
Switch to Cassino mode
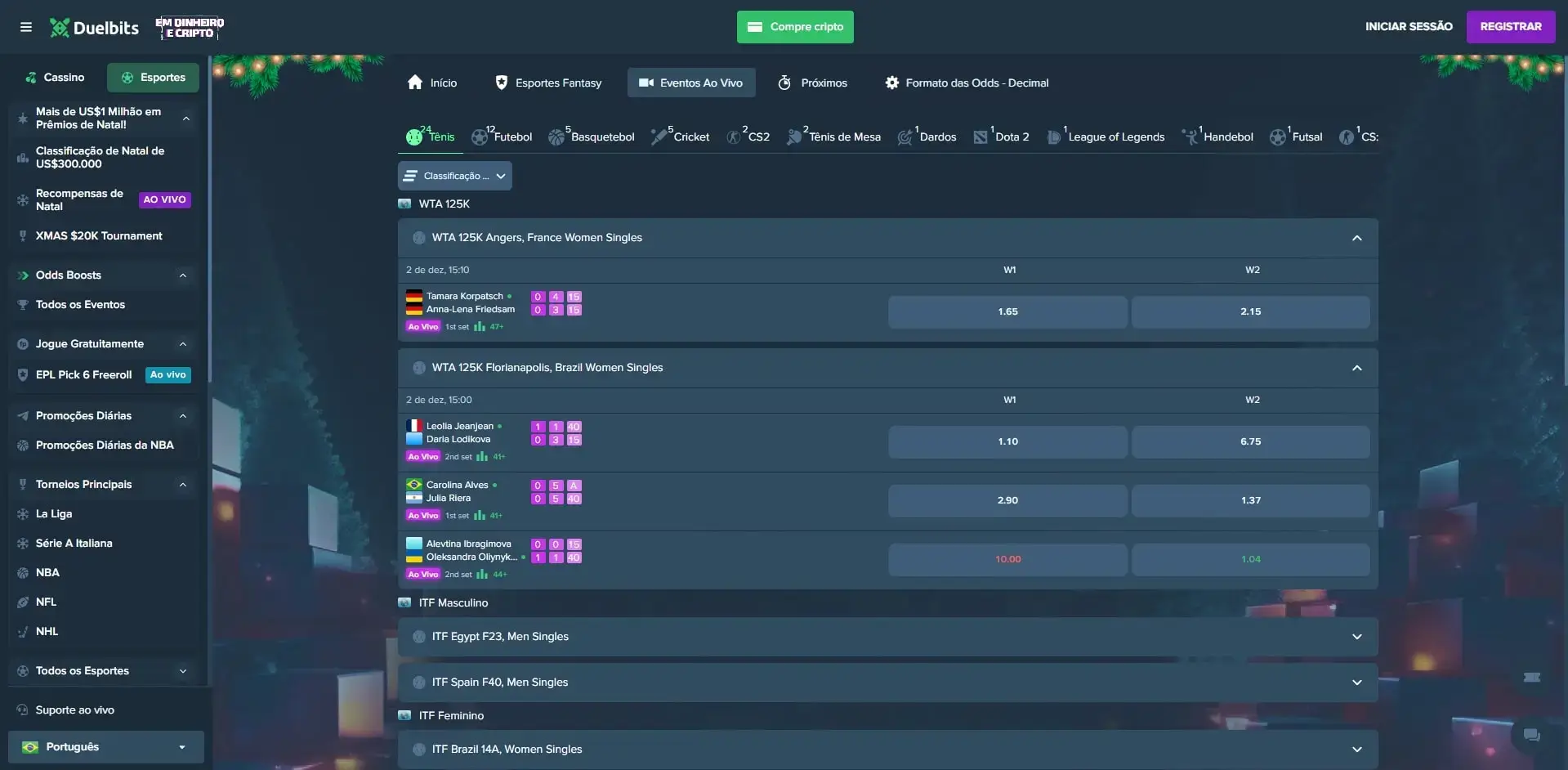point(56,78)
